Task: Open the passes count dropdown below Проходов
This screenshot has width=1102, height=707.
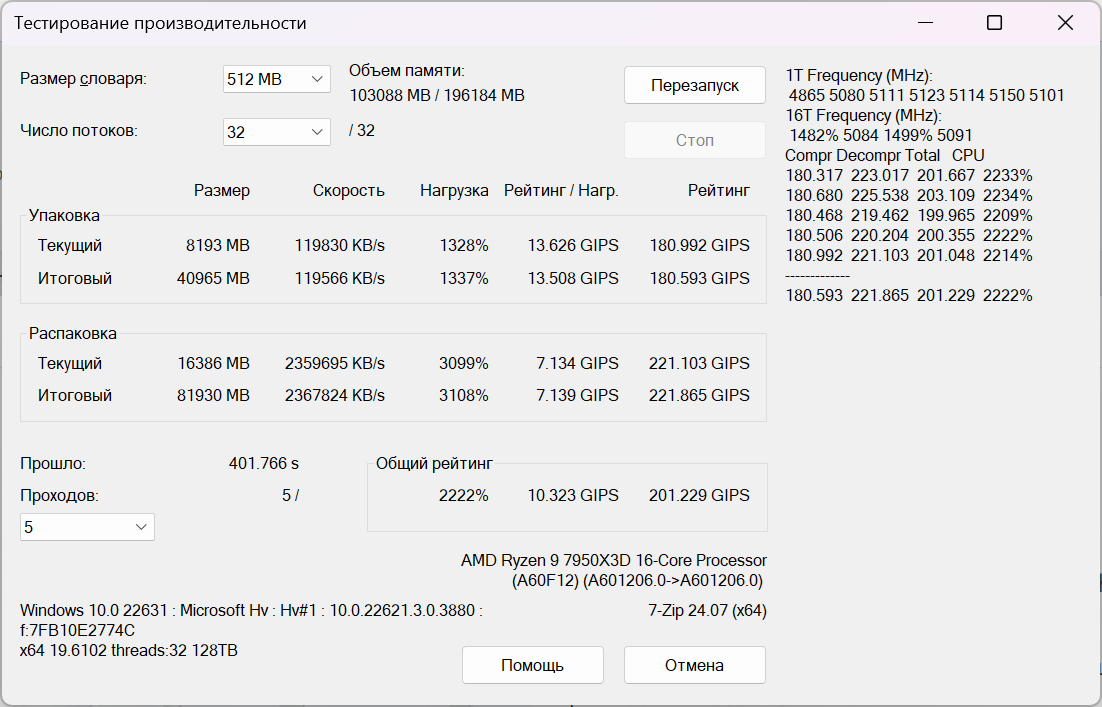Action: [x=87, y=527]
